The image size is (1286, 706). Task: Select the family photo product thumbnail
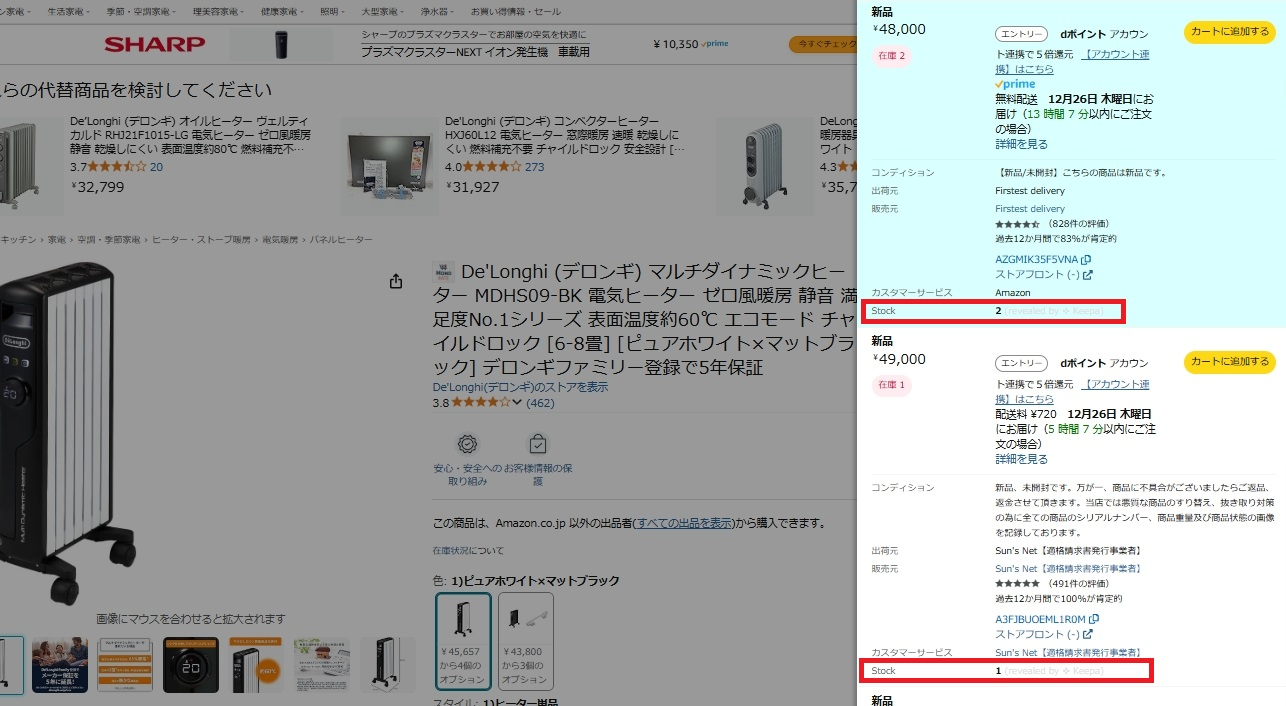[x=60, y=665]
